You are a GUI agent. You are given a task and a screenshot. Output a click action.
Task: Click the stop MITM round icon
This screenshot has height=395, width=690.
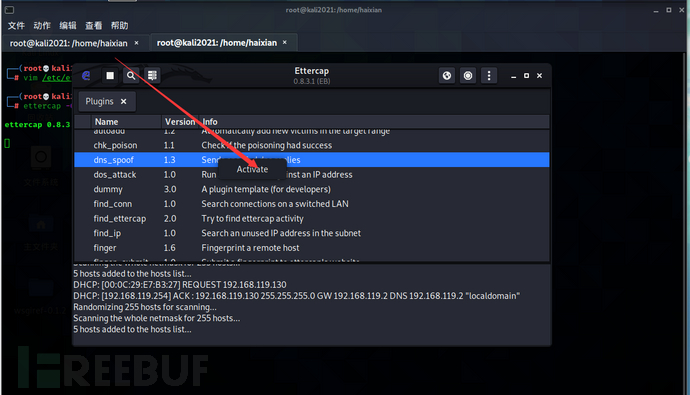coord(468,76)
